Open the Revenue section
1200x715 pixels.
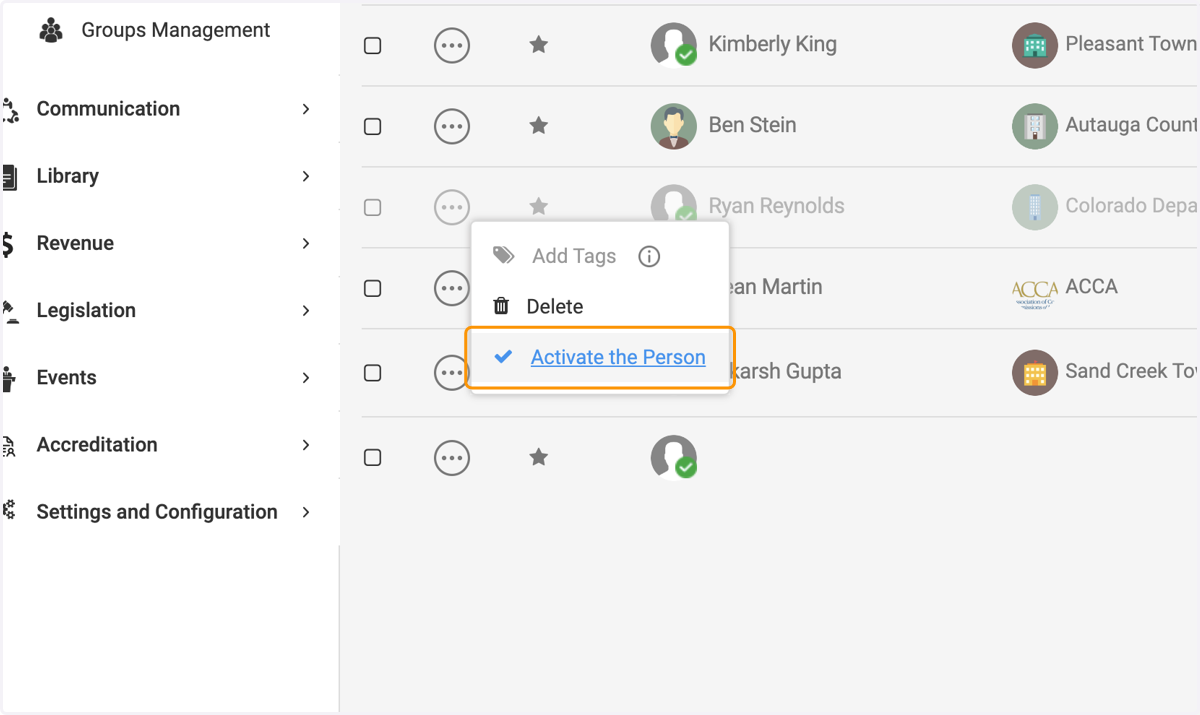pyautogui.click(x=75, y=243)
